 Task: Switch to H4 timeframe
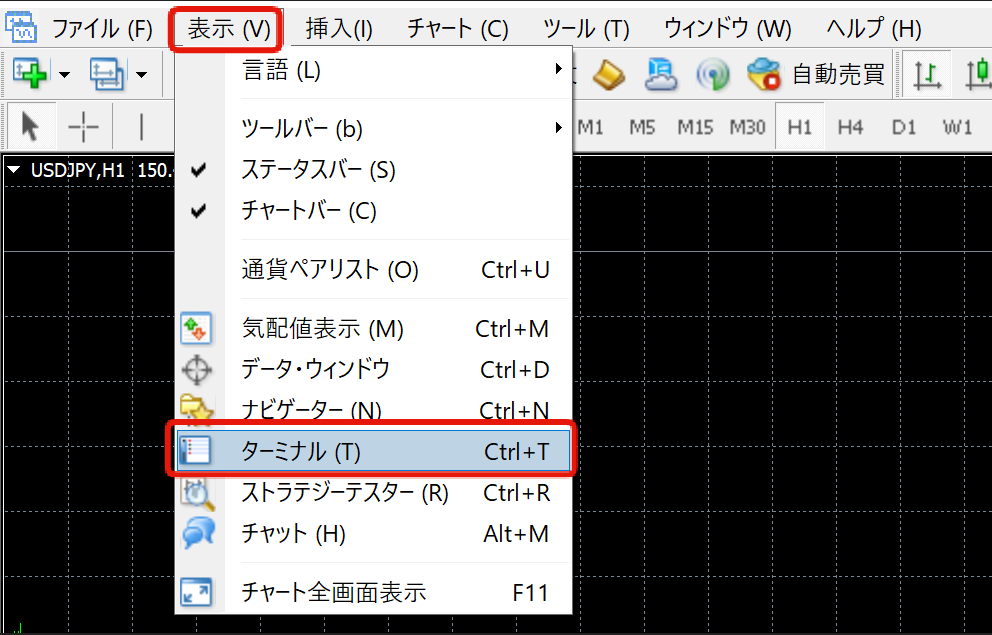click(850, 127)
